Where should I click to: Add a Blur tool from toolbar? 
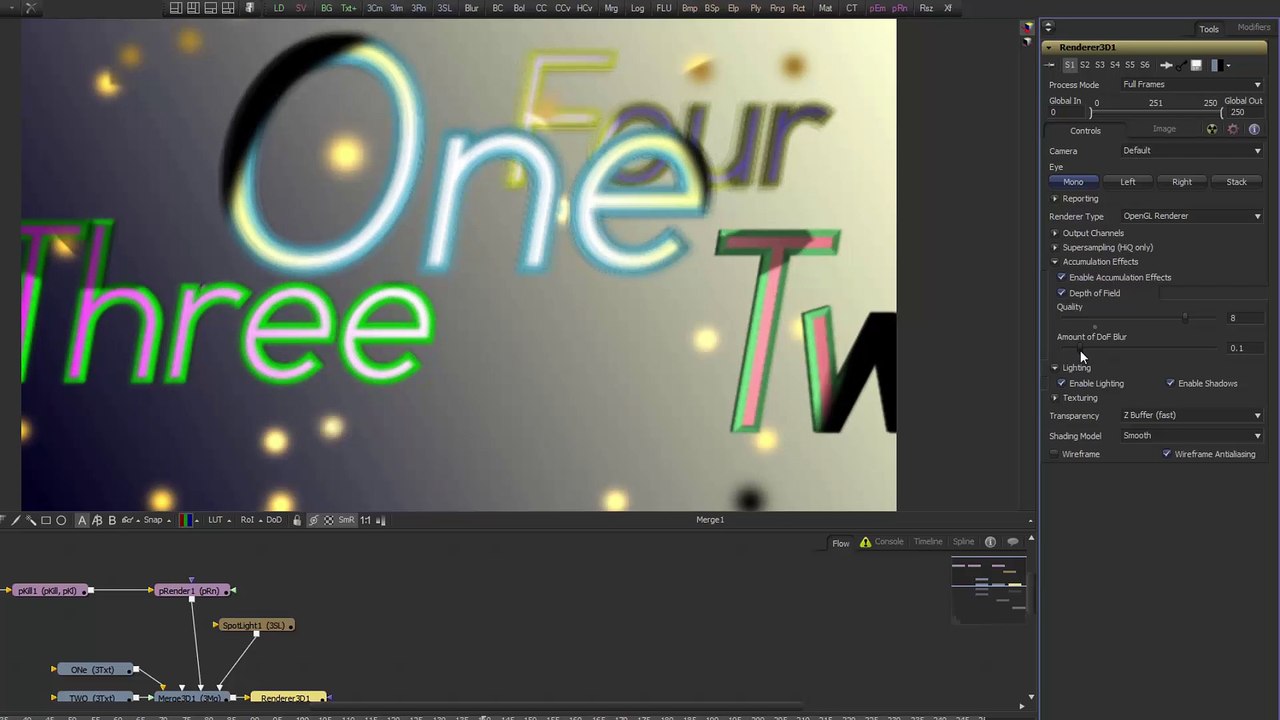coord(471,8)
